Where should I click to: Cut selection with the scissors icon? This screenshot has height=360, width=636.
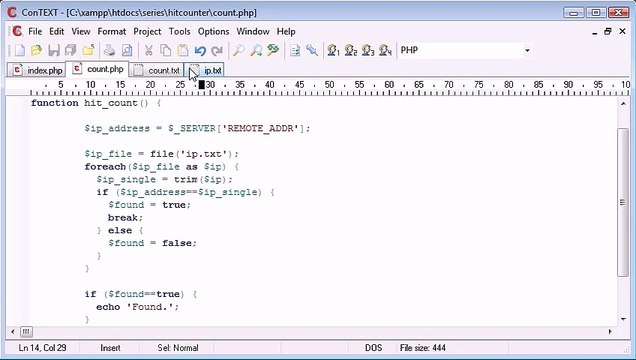coord(148,50)
